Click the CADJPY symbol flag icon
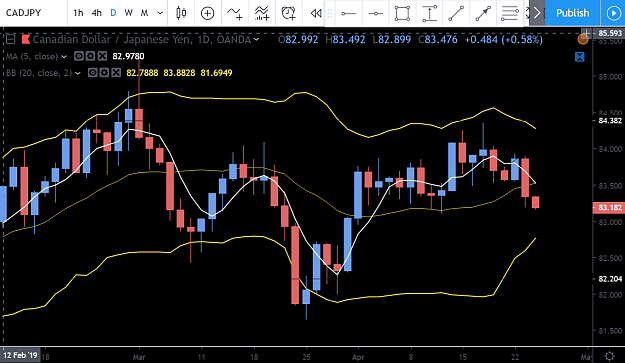 coord(26,39)
